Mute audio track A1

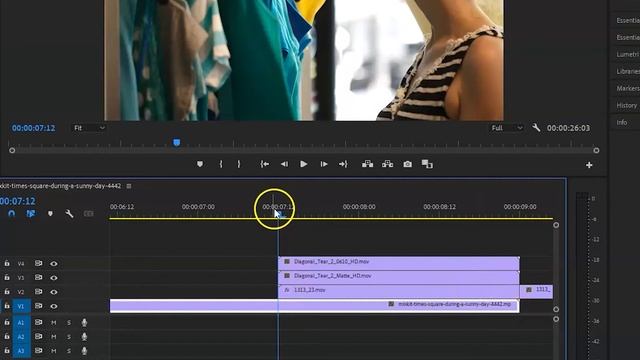click(53, 322)
